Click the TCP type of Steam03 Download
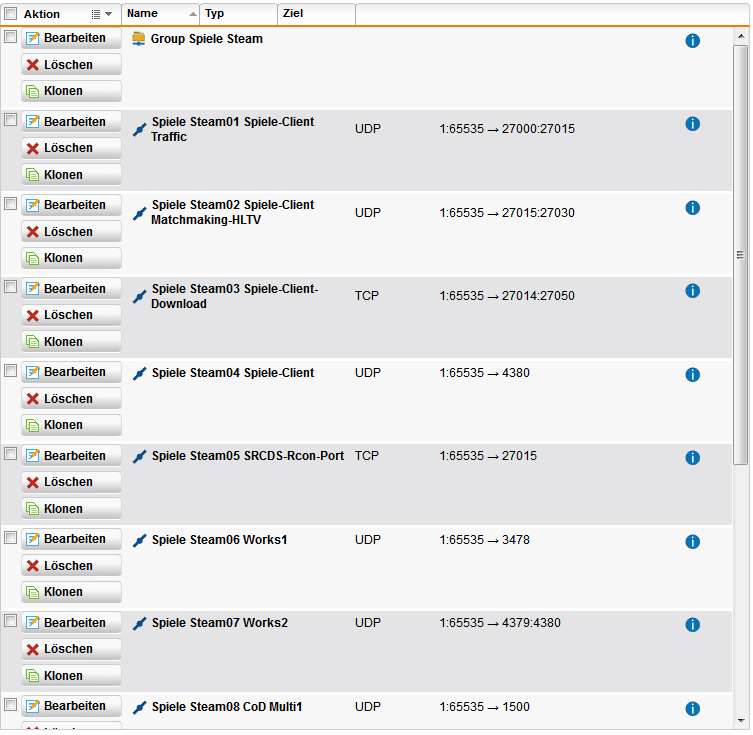 pyautogui.click(x=366, y=296)
